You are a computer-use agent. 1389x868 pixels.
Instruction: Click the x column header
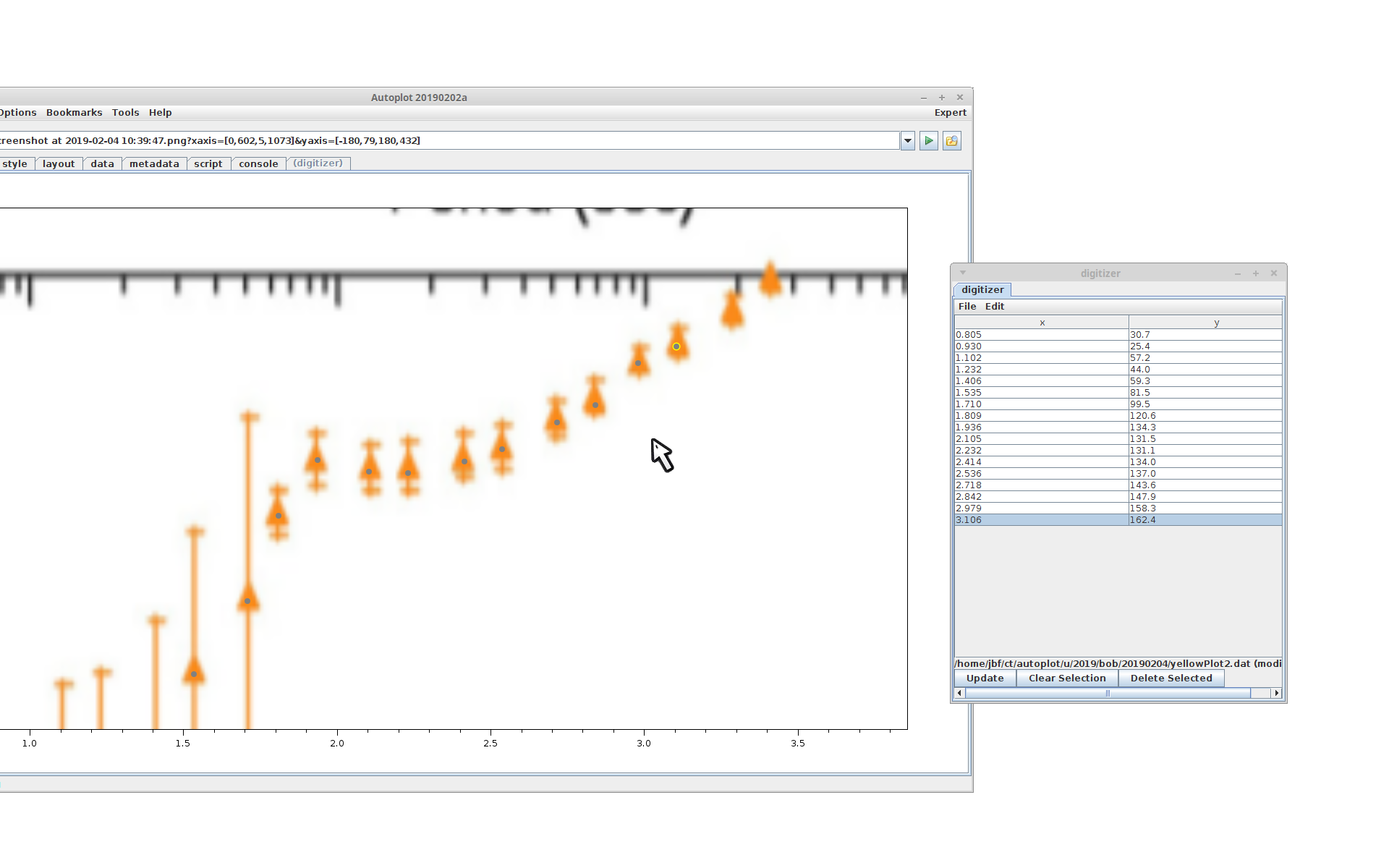(1042, 323)
